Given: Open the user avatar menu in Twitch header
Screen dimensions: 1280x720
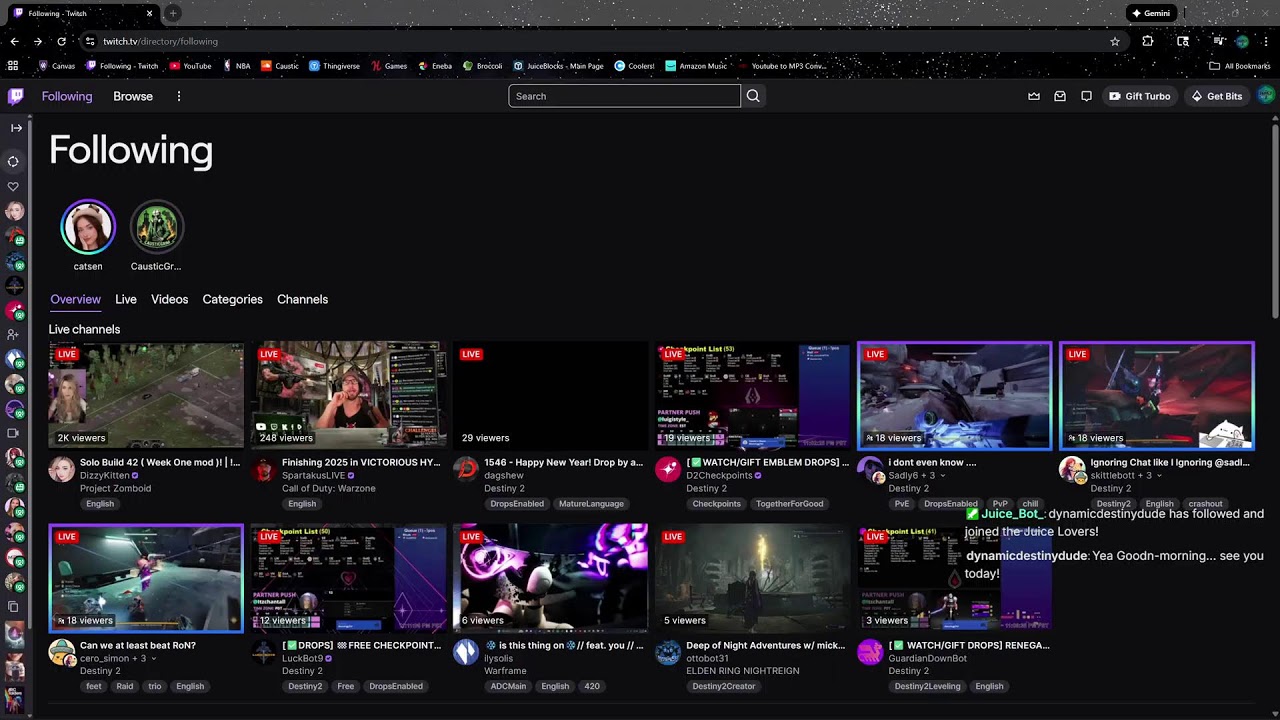Looking at the screenshot, I should click(x=1266, y=95).
